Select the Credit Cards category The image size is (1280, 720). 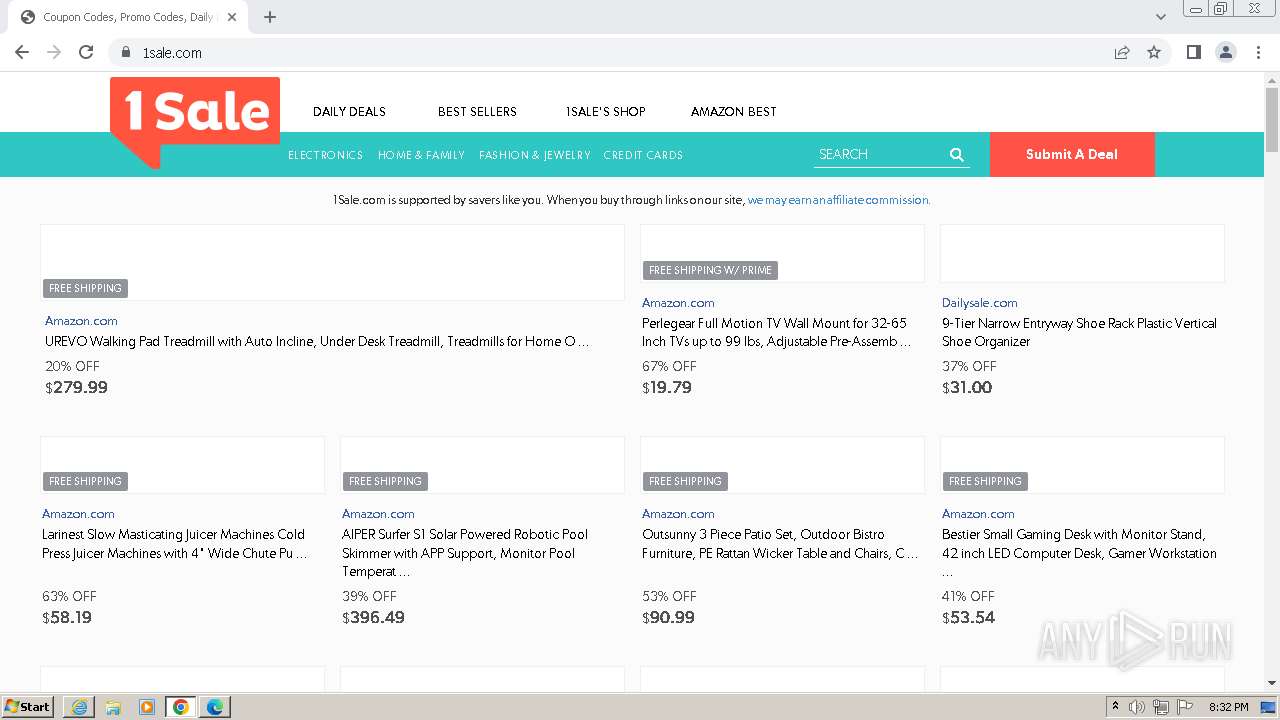(x=643, y=155)
